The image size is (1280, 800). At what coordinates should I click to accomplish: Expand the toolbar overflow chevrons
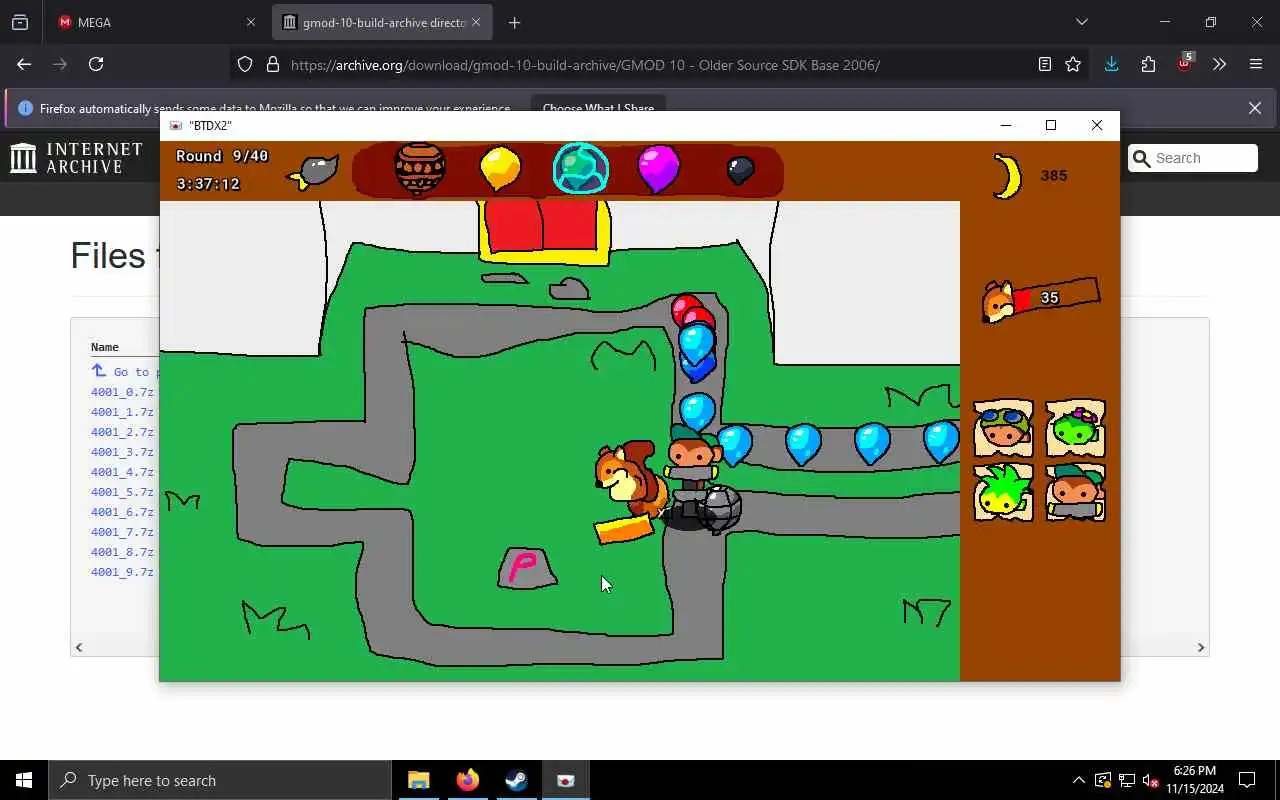click(1219, 64)
